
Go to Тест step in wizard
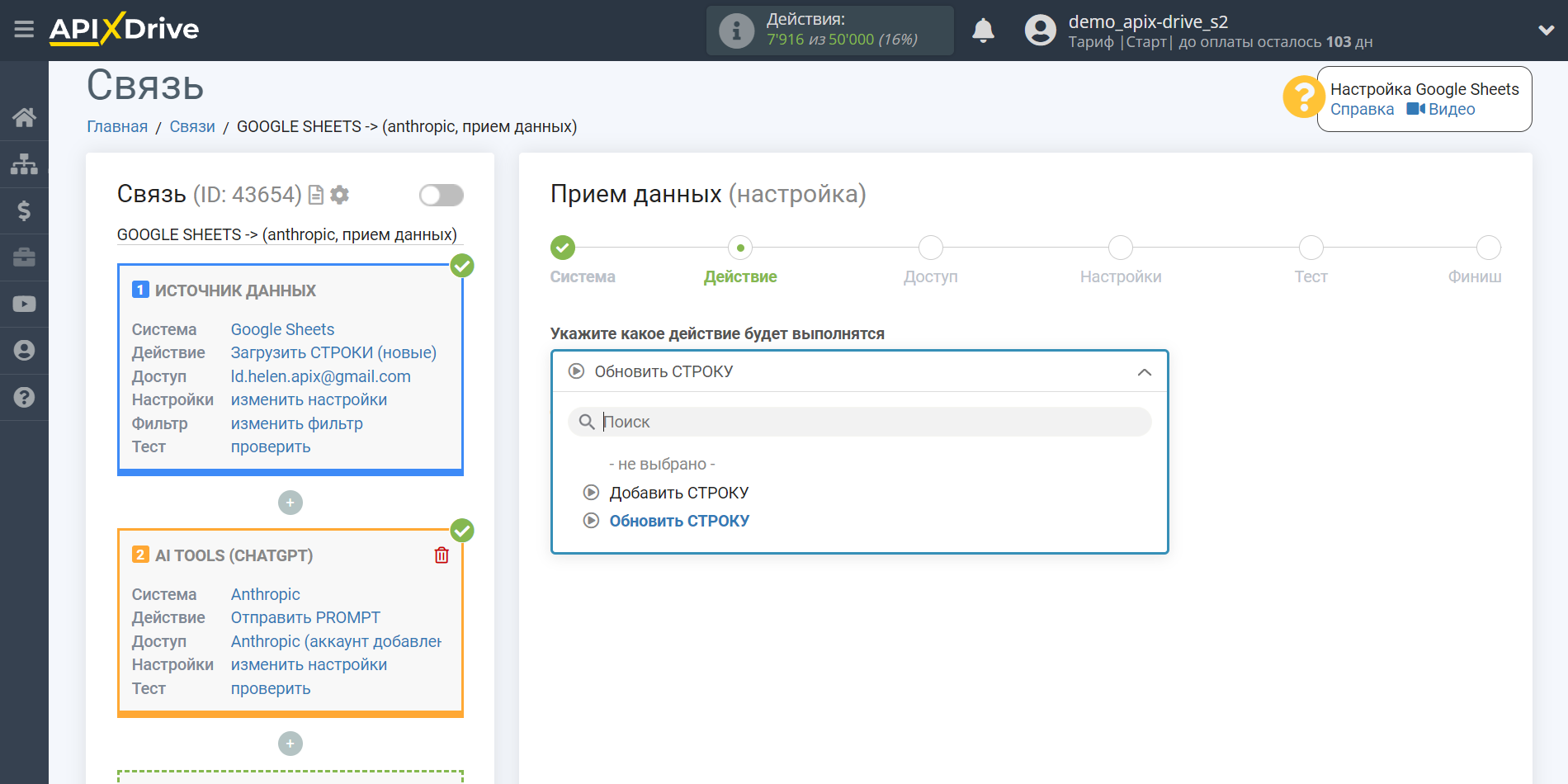point(1311,248)
